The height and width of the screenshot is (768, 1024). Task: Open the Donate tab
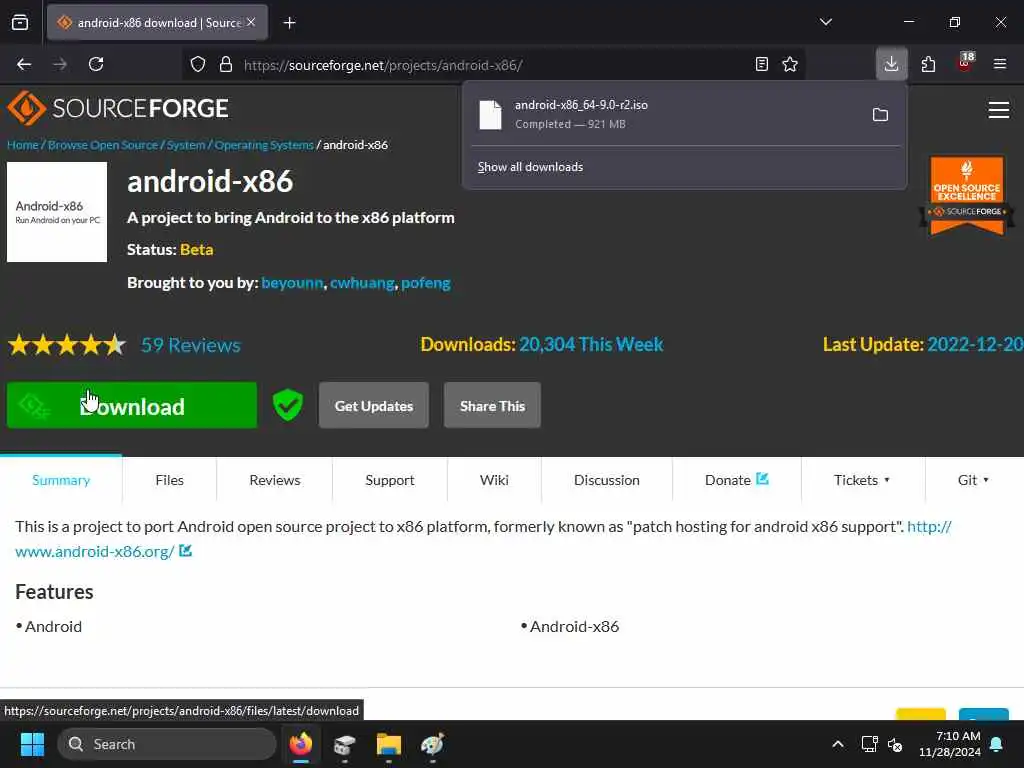click(736, 480)
